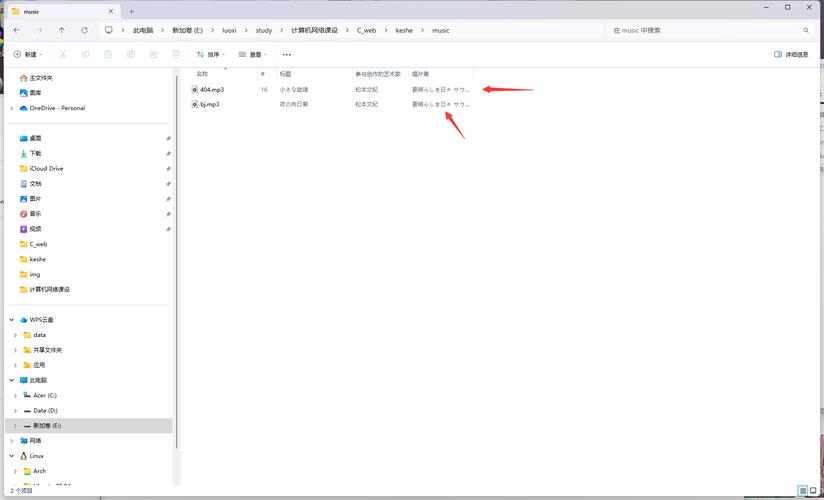Collapse the WPS云盘 node
Screen dimensions: 824x500
click(x=12, y=320)
